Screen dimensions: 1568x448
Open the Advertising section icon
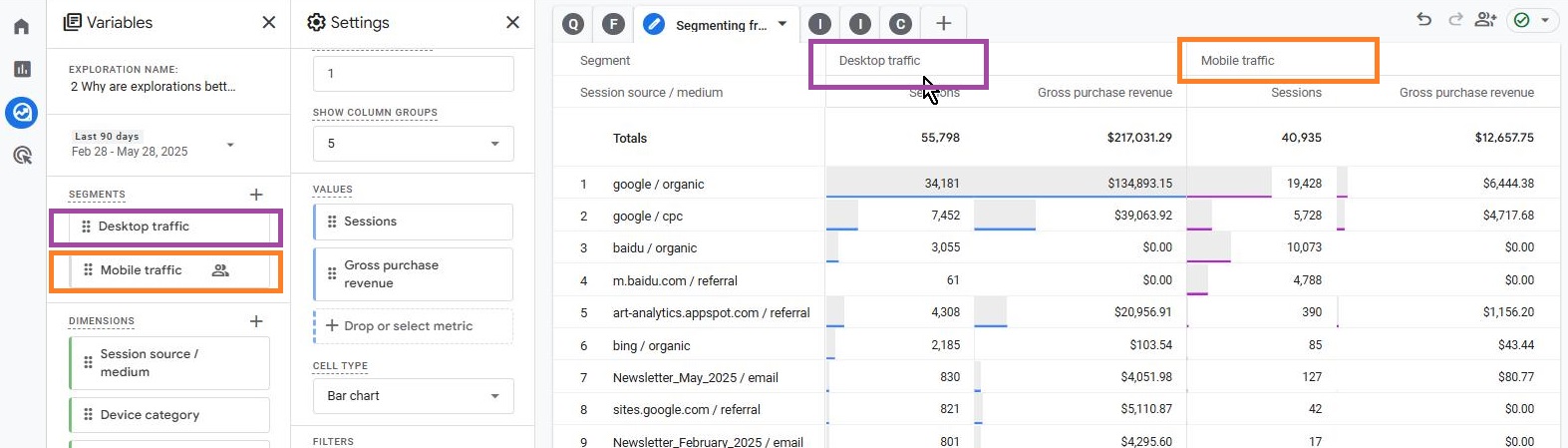pos(22,155)
